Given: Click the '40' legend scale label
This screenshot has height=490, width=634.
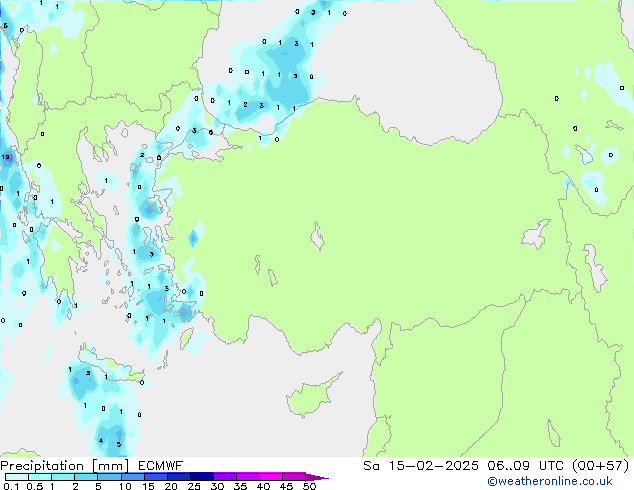Looking at the screenshot, I should point(263,486).
